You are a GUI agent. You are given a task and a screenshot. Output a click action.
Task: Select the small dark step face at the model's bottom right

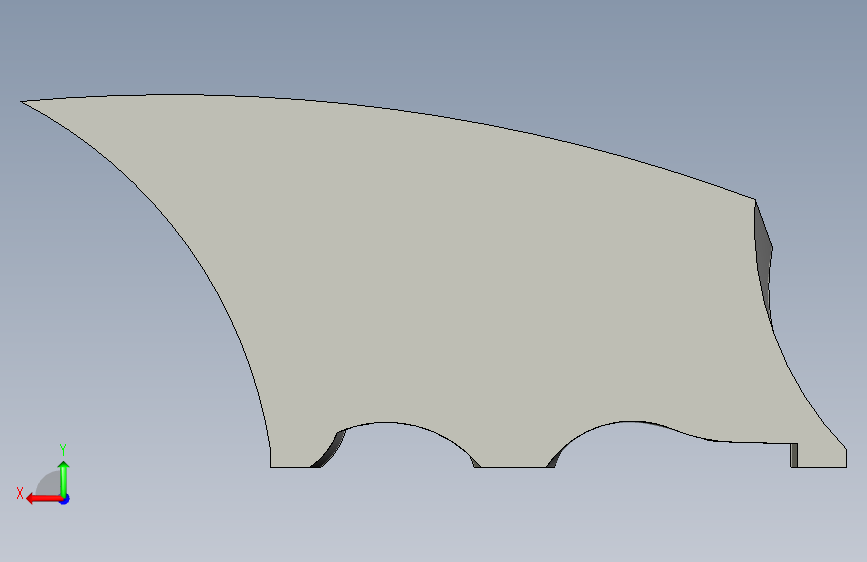[x=794, y=455]
